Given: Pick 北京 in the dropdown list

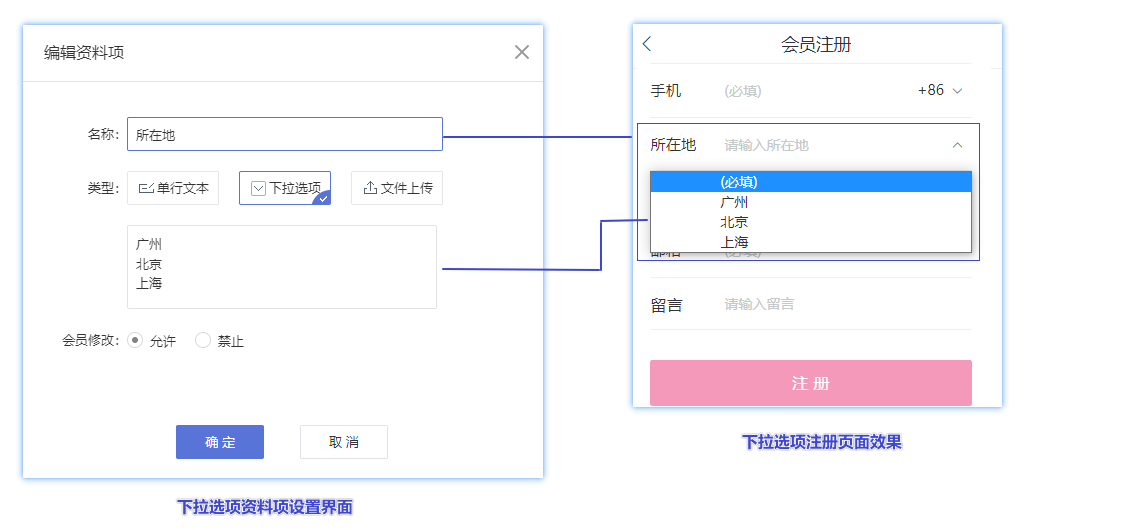Looking at the screenshot, I should [x=811, y=222].
